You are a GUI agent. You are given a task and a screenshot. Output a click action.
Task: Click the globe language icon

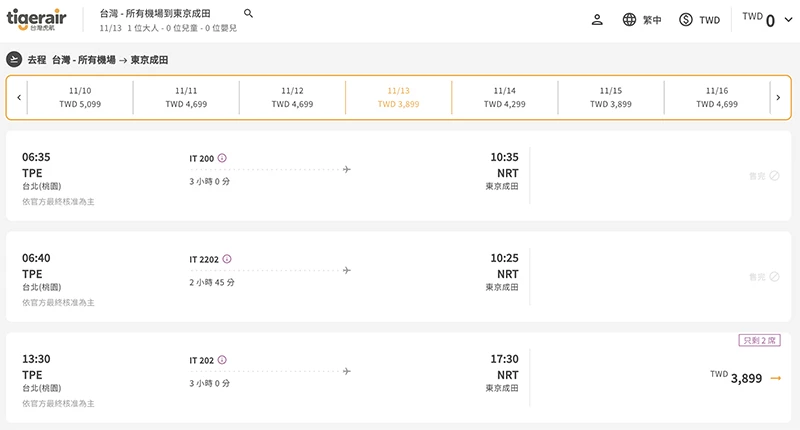(x=629, y=20)
